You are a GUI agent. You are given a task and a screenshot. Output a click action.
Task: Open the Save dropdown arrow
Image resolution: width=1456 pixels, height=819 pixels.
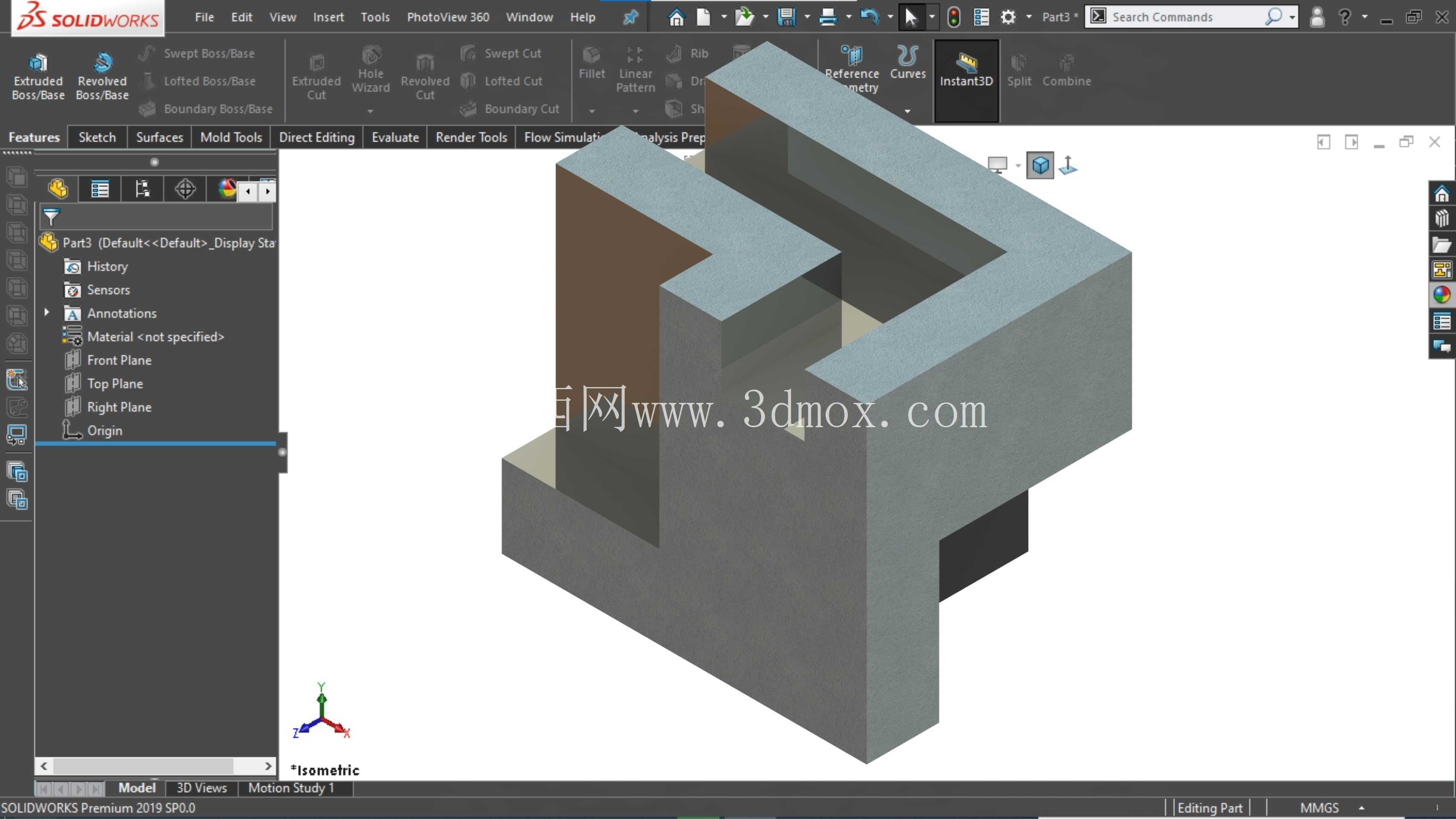pos(806,17)
